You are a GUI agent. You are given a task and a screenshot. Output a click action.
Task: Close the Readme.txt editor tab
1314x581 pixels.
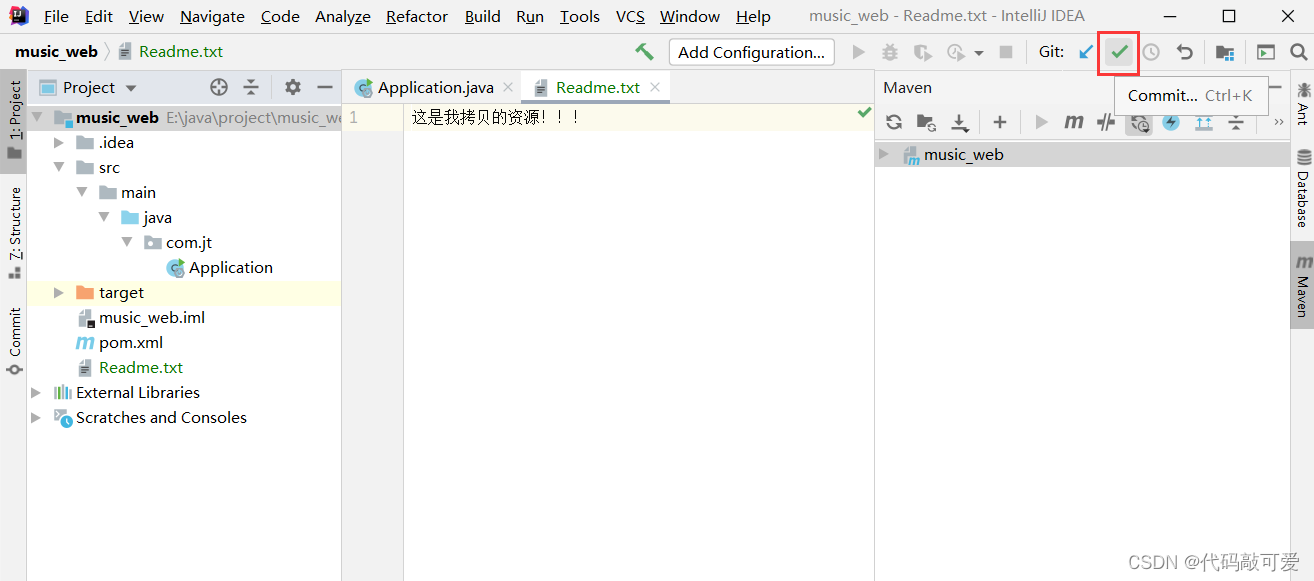click(655, 87)
